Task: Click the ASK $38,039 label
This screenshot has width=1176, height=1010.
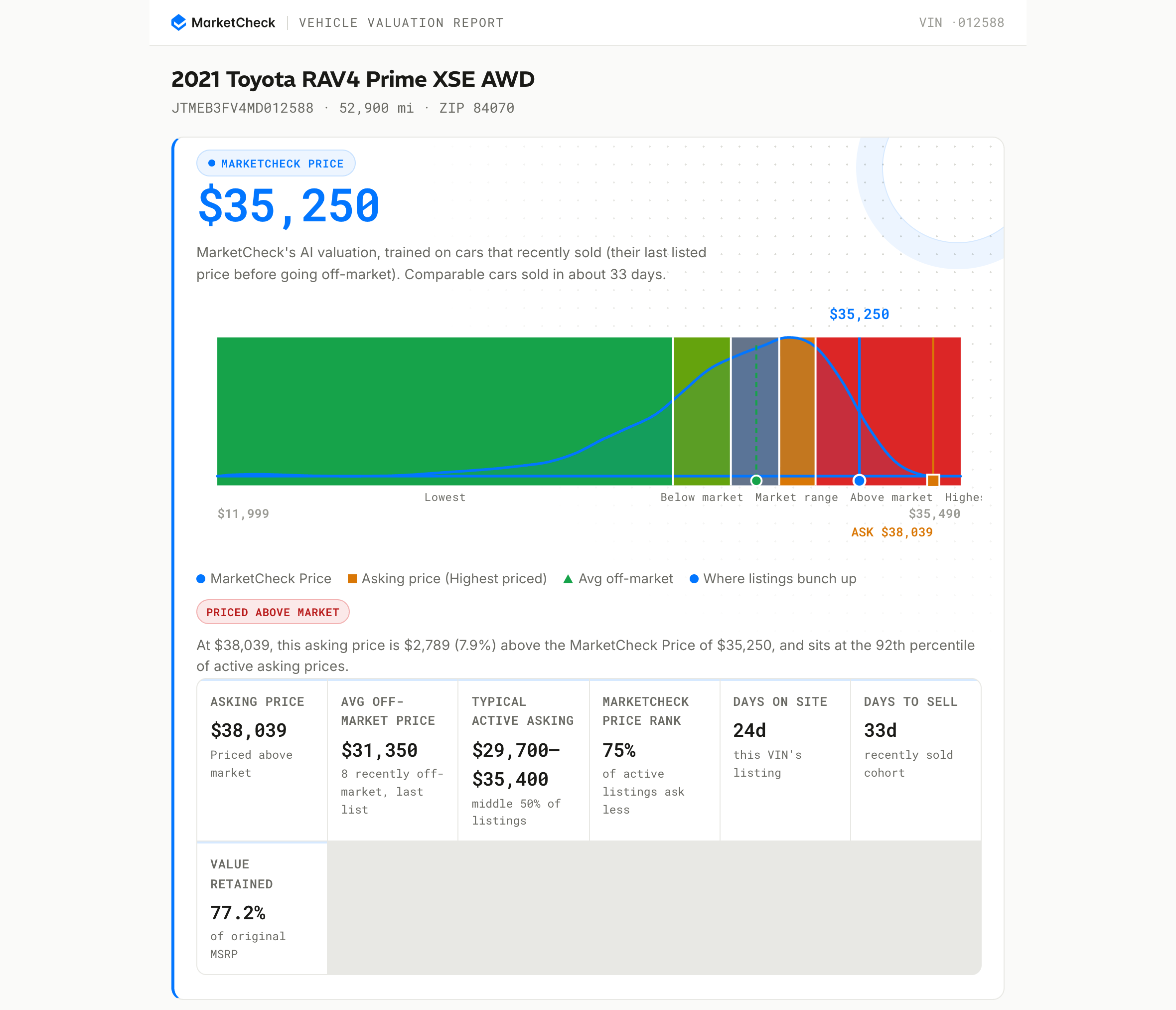Action: 891,532
